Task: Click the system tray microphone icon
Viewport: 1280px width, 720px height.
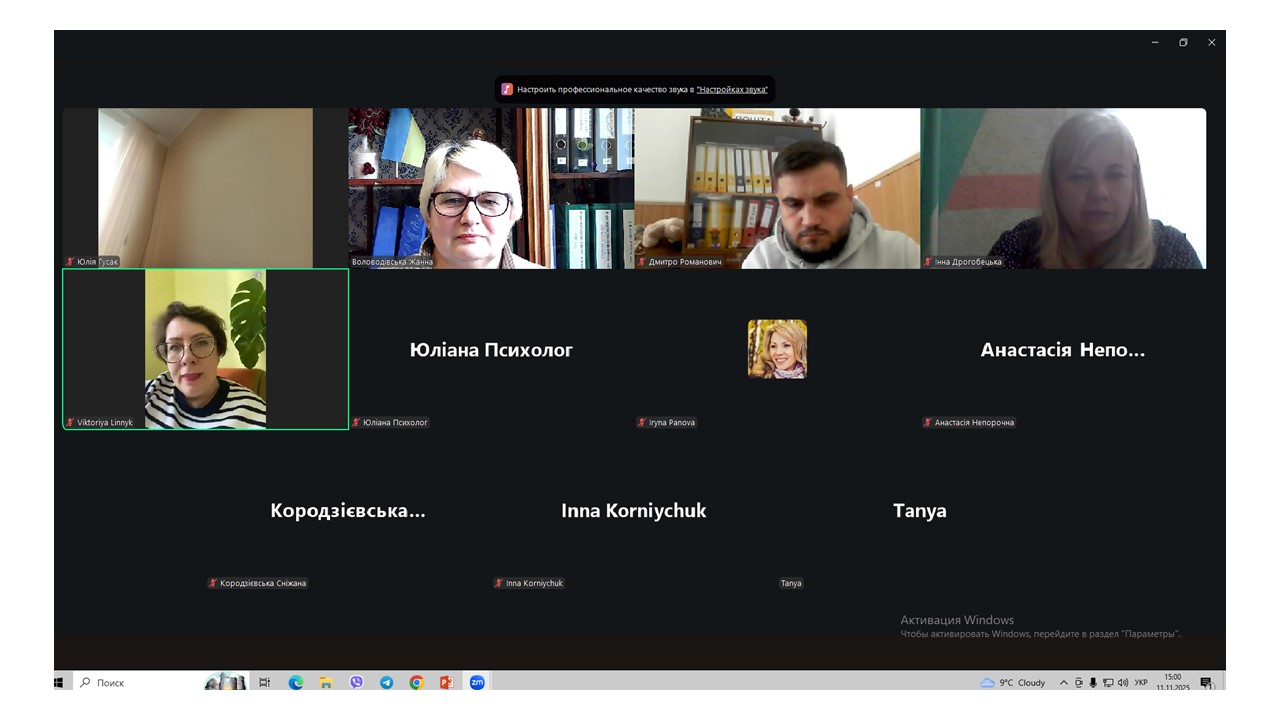Action: click(1093, 683)
